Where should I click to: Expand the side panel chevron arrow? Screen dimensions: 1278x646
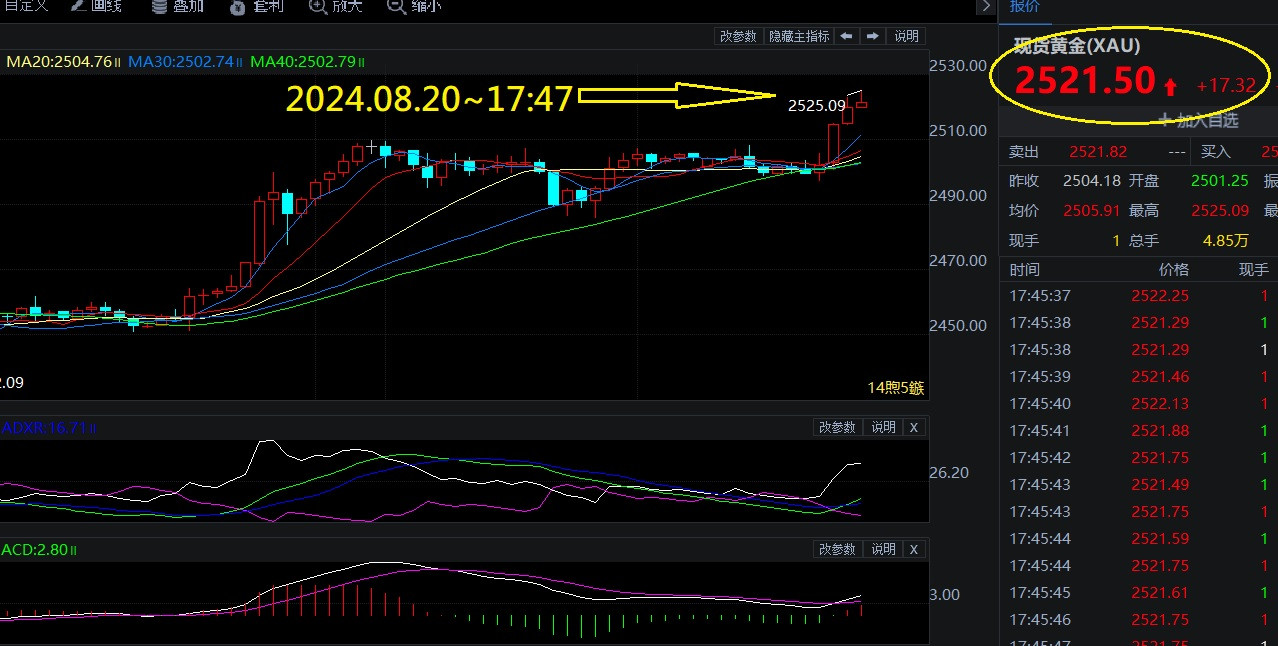click(x=987, y=6)
